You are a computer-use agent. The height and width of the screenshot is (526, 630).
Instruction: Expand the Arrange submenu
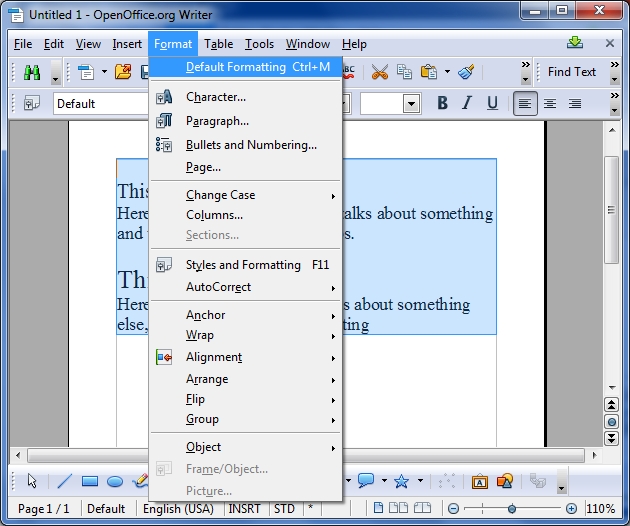coord(245,379)
